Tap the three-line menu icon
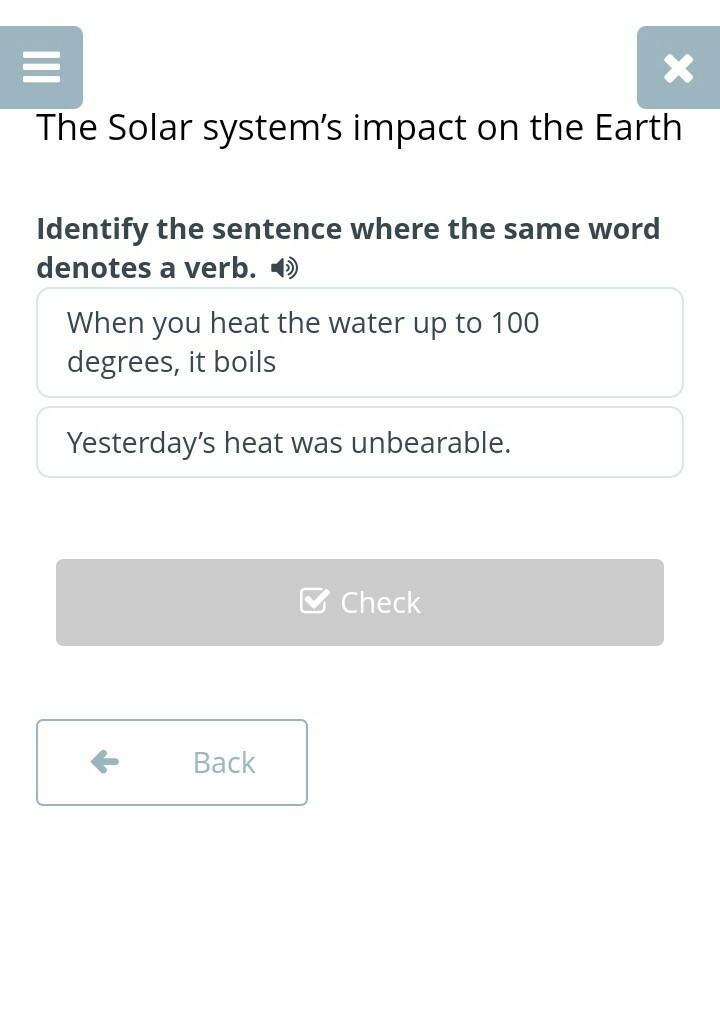The width and height of the screenshot is (720, 1010). click(41, 67)
